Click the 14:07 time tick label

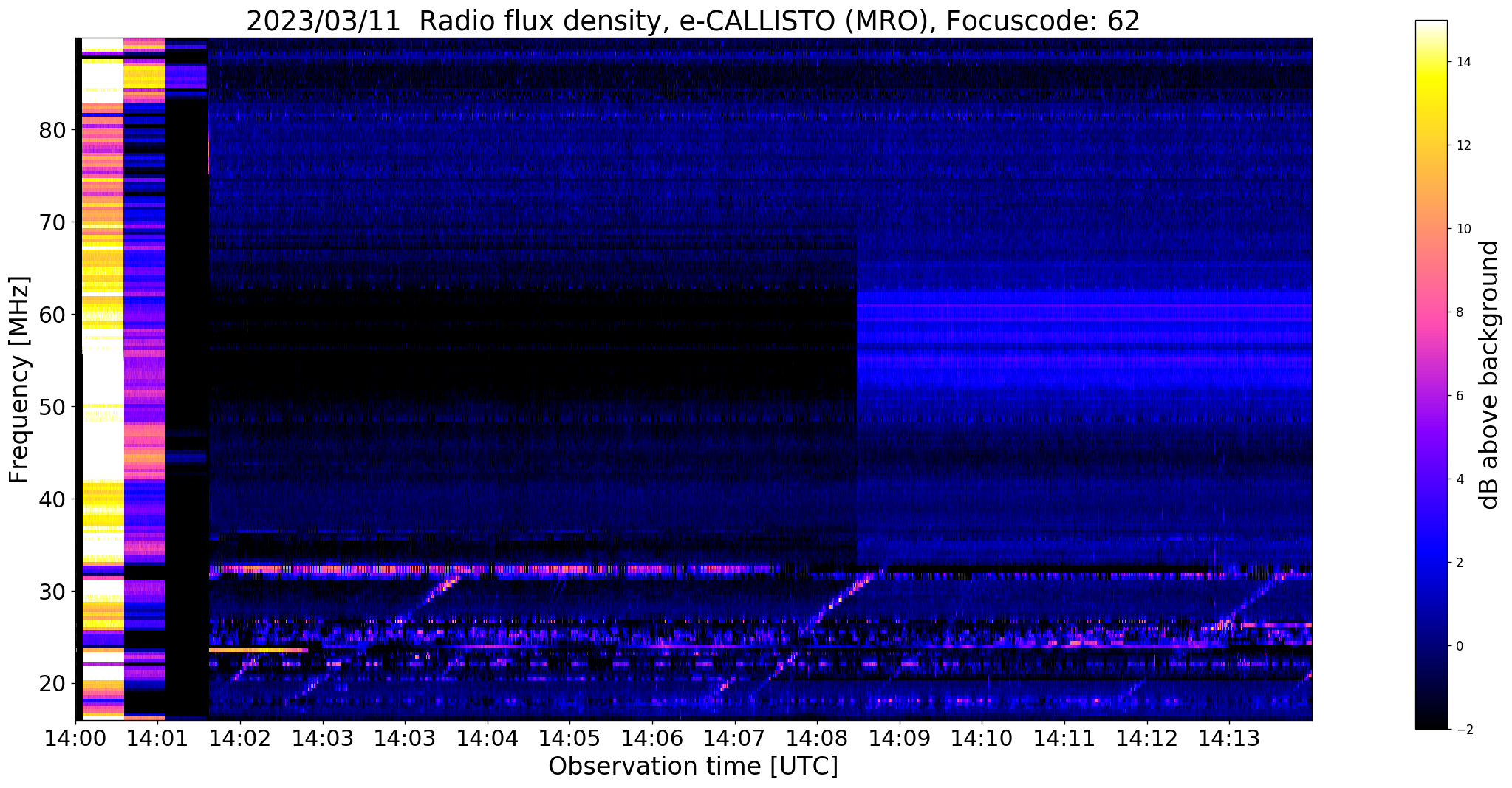pyautogui.click(x=735, y=738)
